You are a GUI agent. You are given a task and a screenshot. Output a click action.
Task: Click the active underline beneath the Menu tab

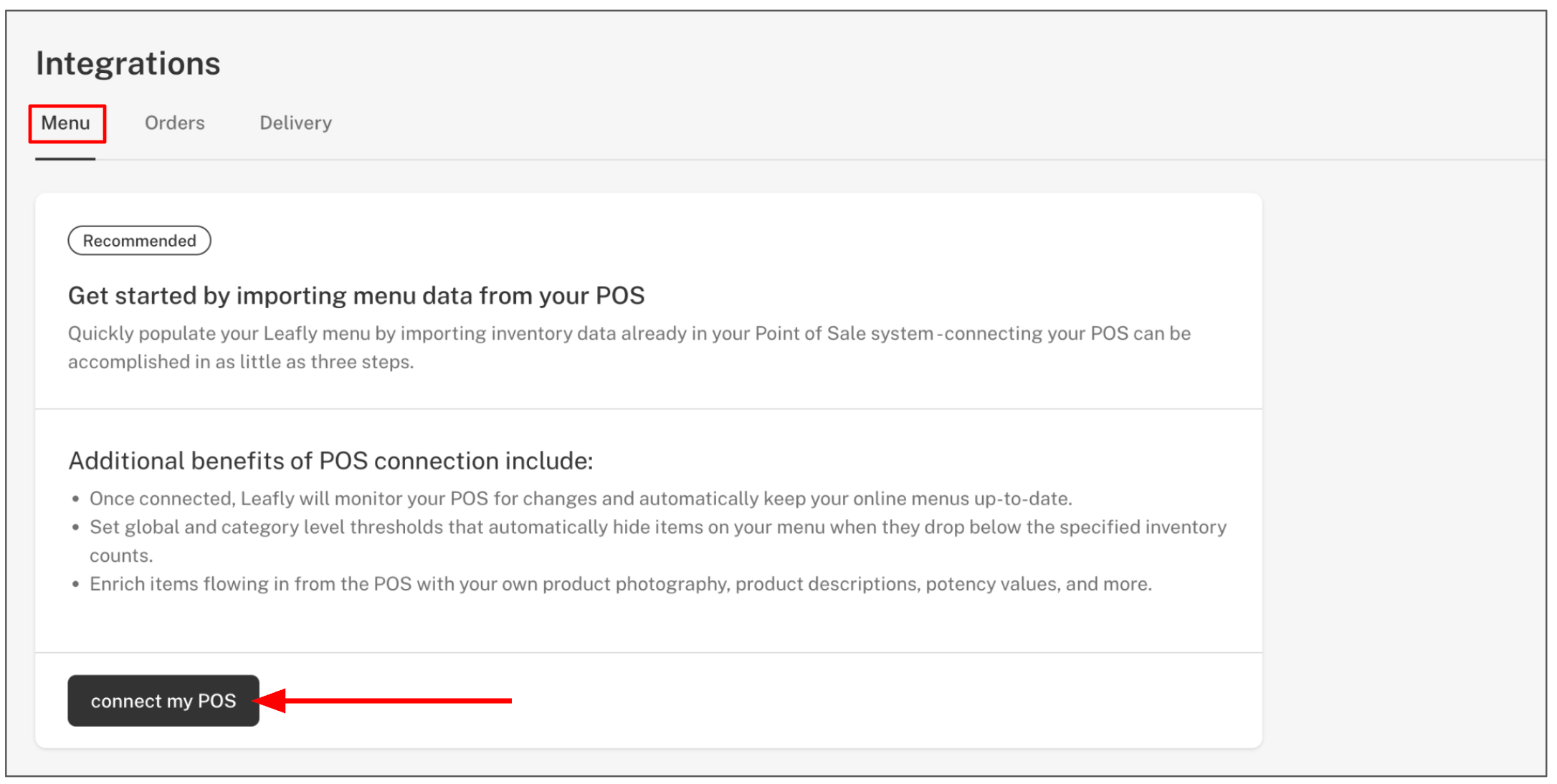(x=65, y=159)
